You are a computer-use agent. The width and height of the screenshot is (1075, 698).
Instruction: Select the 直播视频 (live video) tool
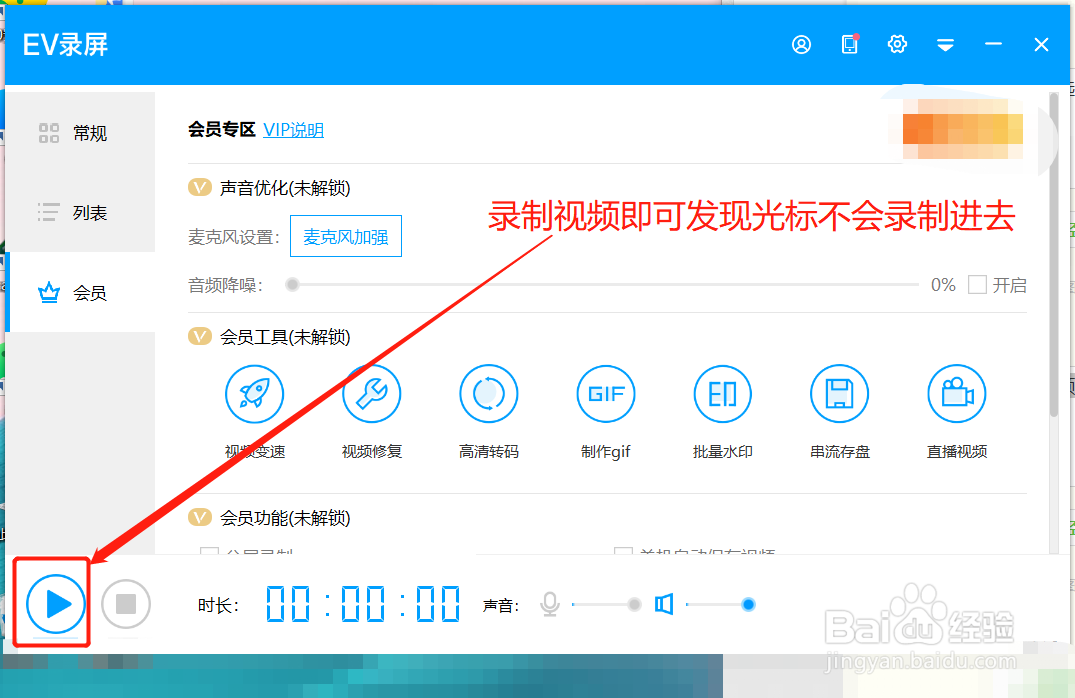956,393
